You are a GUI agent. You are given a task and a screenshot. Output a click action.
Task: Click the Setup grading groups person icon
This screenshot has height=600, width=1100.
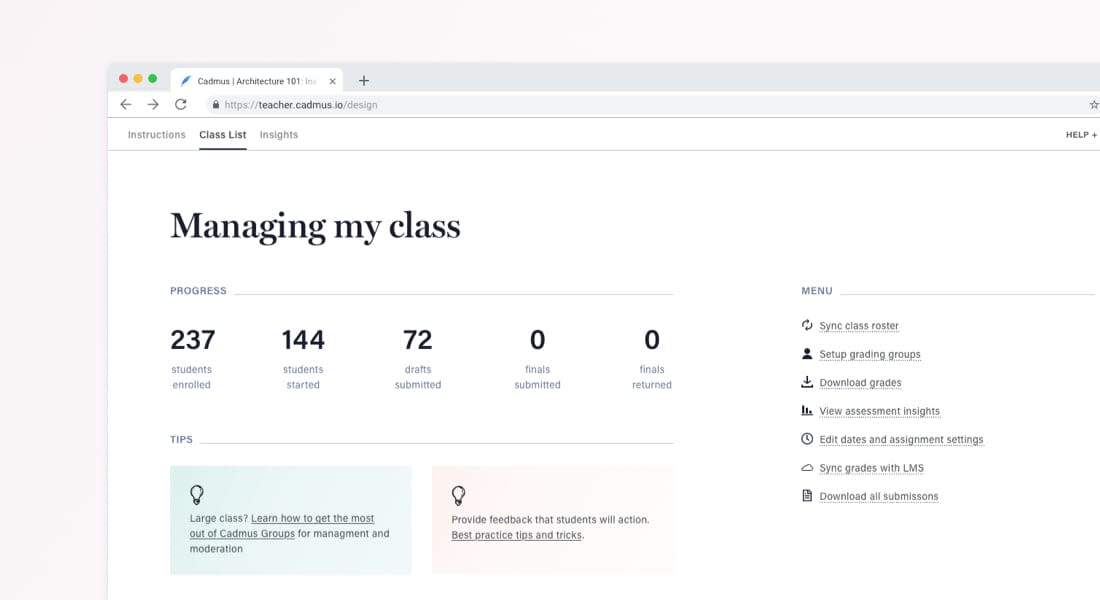pyautogui.click(x=807, y=354)
